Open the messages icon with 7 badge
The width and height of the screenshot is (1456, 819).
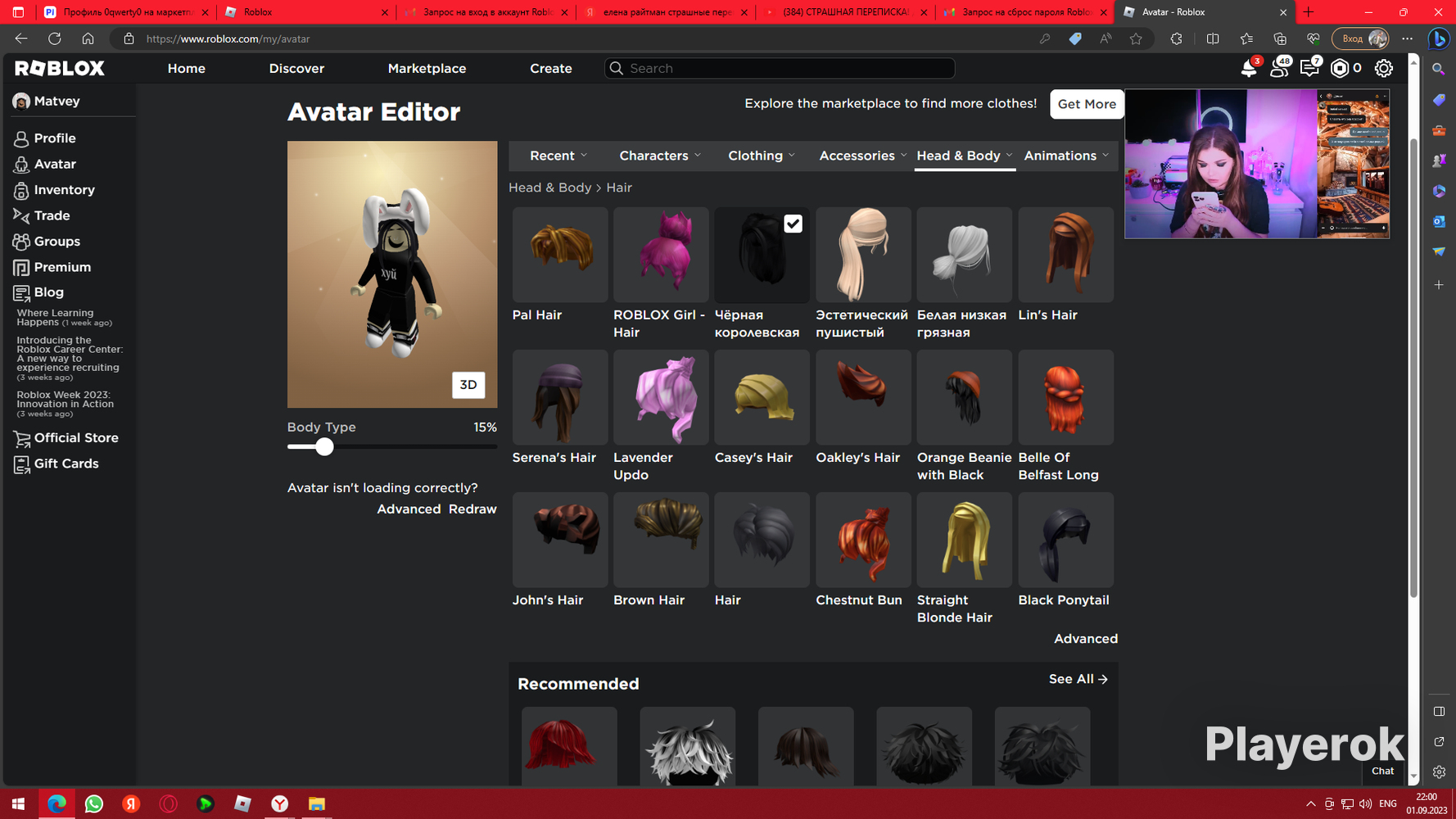[1309, 69]
